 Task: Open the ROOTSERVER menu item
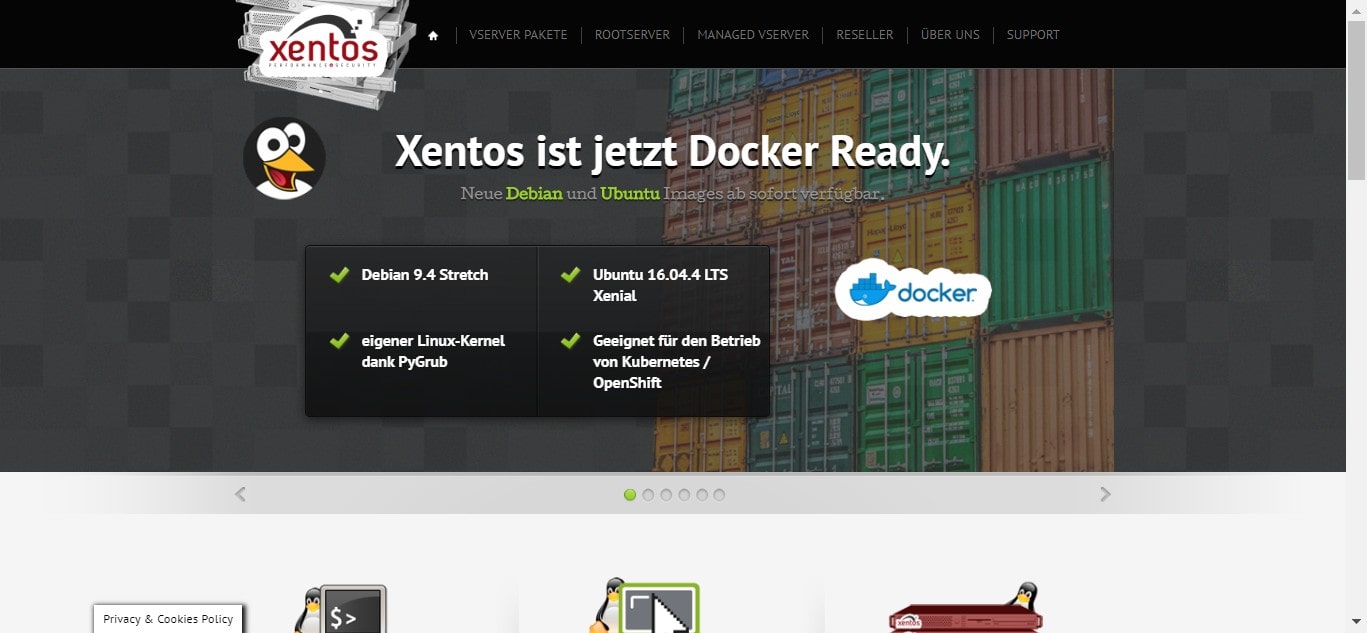click(632, 35)
